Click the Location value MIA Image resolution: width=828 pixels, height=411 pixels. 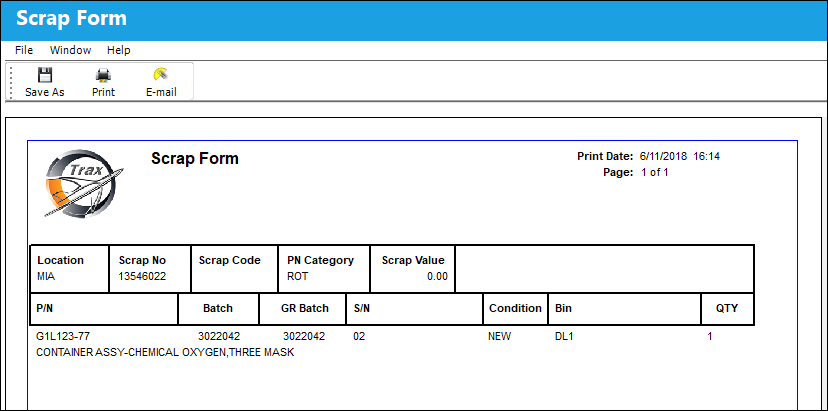pos(46,276)
